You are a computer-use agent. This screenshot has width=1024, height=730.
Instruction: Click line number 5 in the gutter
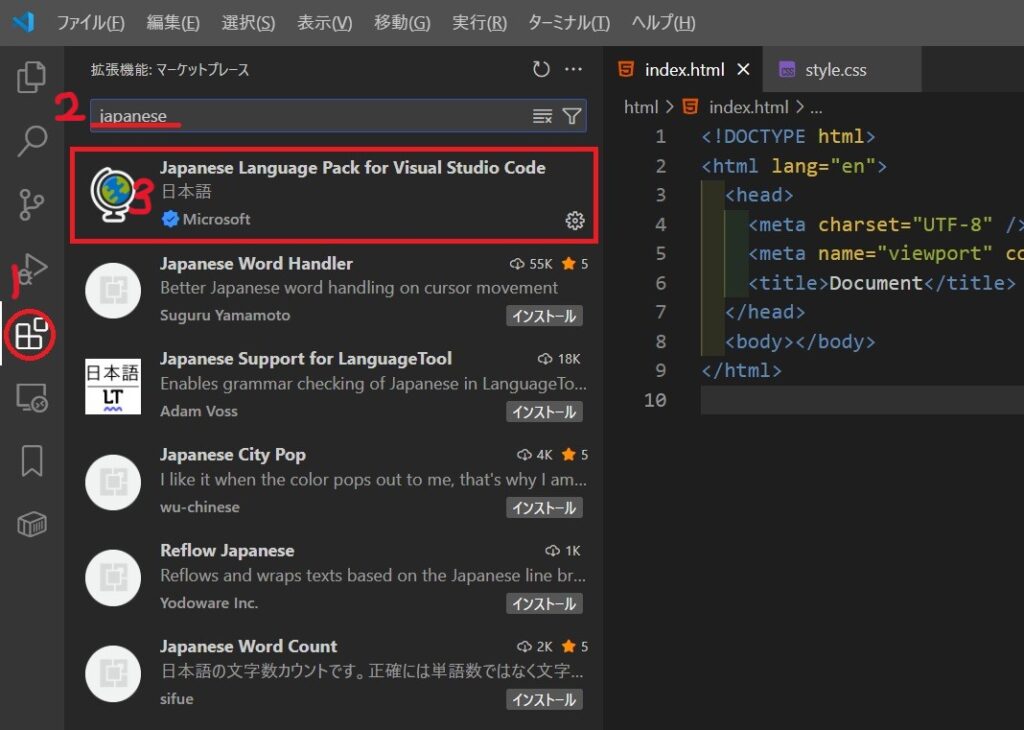(661, 253)
